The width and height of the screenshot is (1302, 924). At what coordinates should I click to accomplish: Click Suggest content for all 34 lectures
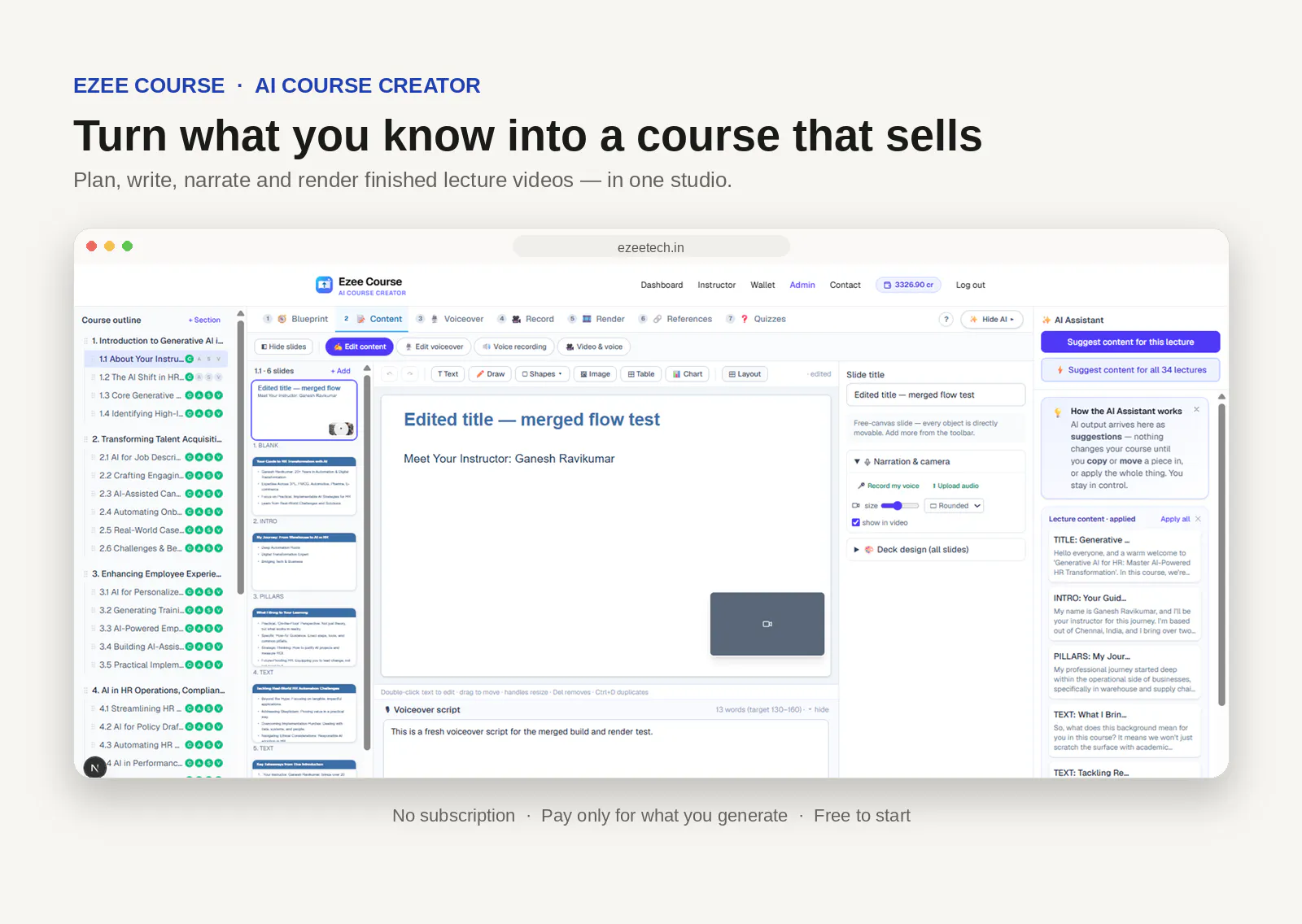(1130, 370)
